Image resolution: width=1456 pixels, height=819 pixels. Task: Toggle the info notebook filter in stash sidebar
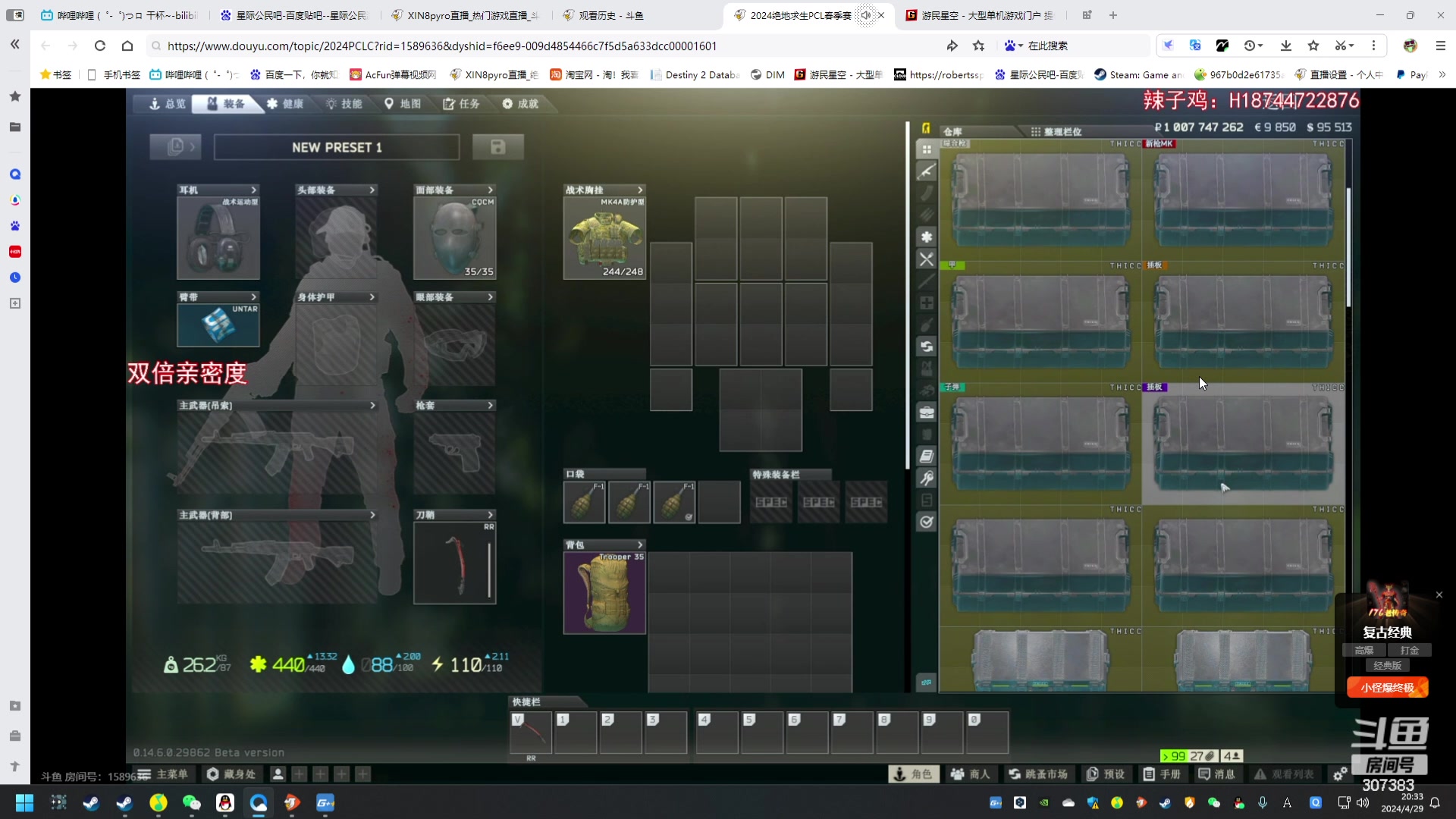(926, 457)
